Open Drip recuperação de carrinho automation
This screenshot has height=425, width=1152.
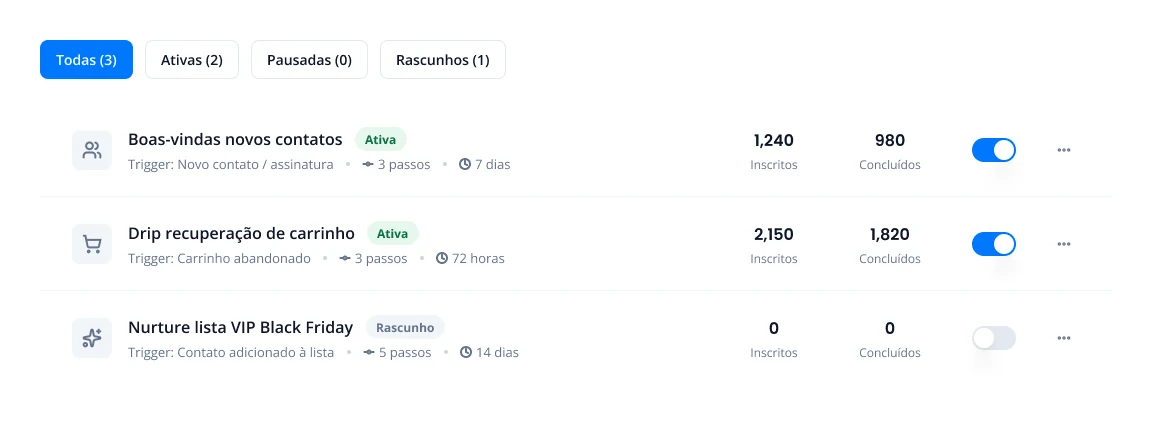(241, 234)
